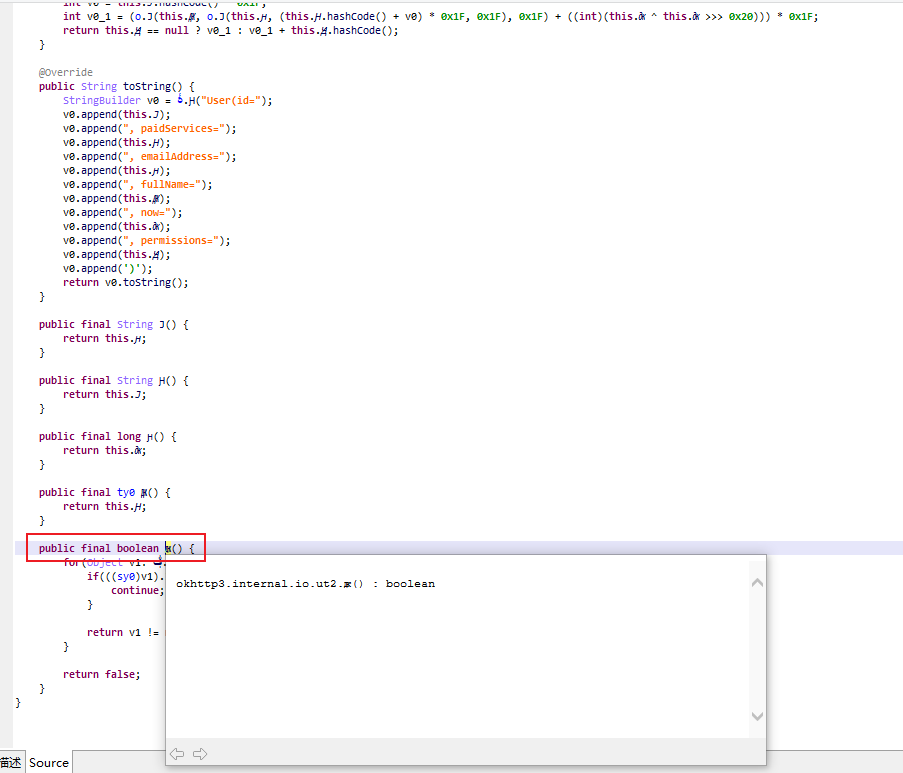This screenshot has height=773, width=903.
Task: Switch to the 描述 tab
Action: pos(11,762)
